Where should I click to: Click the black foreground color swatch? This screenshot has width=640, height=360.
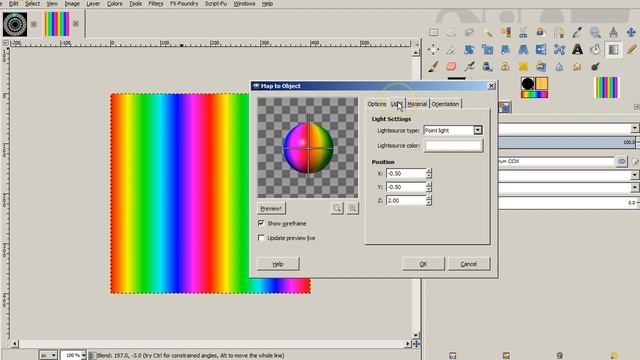[x=527, y=84]
